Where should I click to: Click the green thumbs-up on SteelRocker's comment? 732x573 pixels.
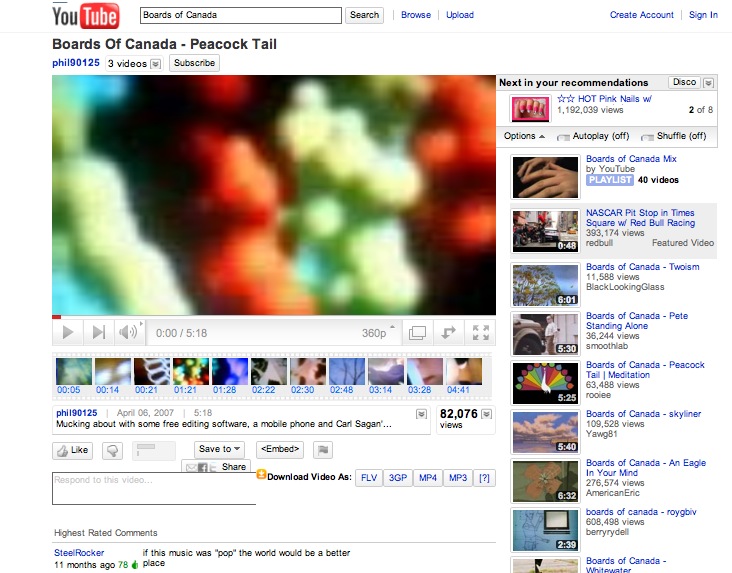(x=135, y=565)
